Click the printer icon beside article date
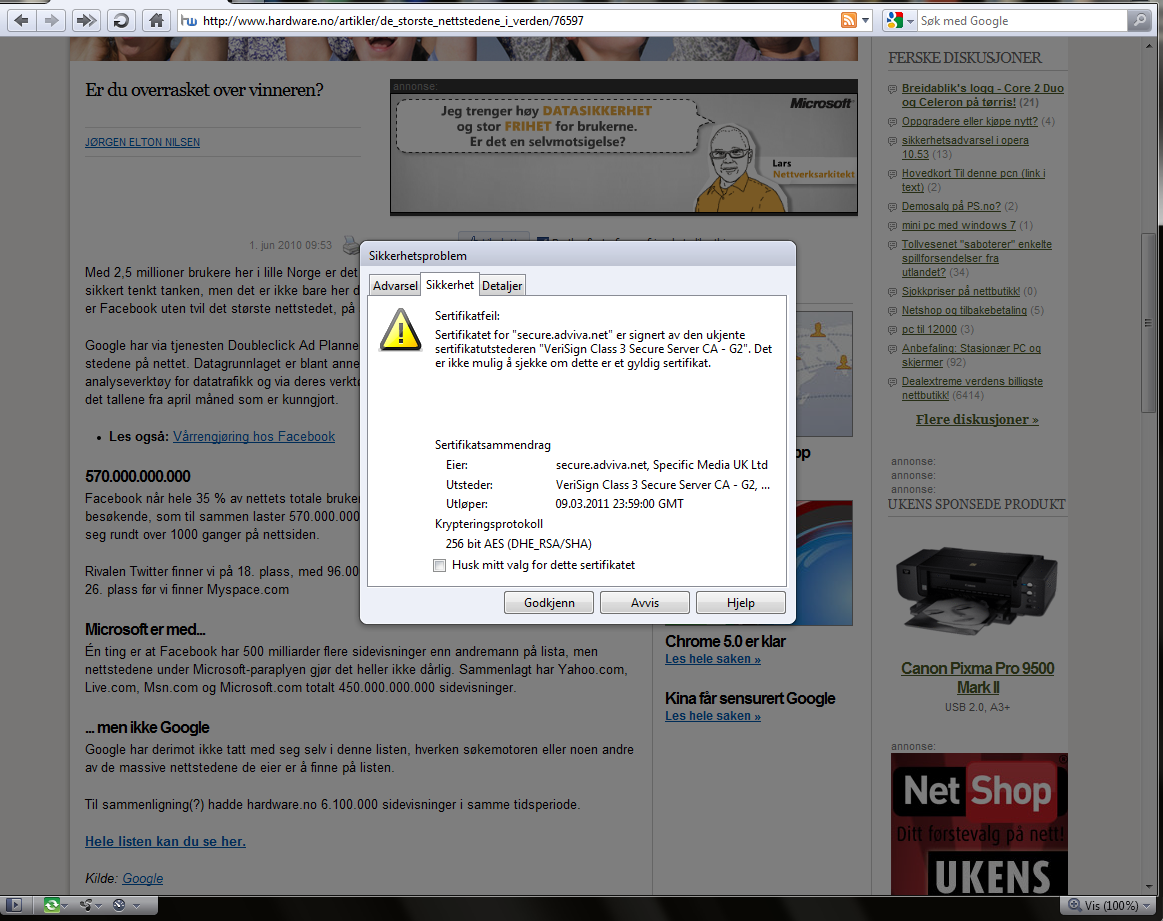 [349, 245]
